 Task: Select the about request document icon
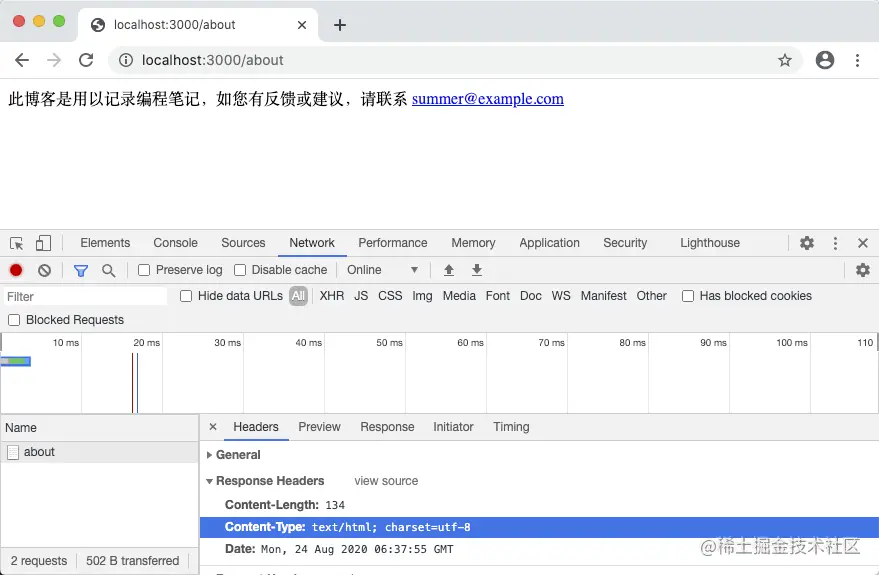click(13, 452)
